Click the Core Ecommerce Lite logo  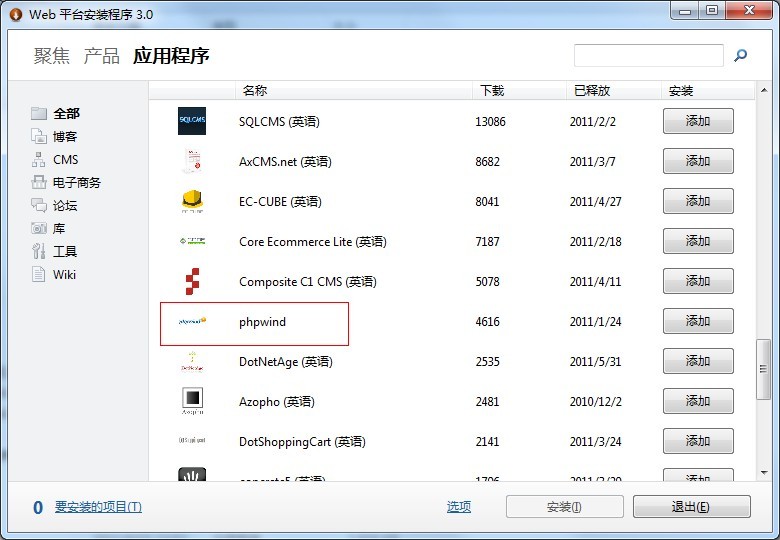tap(192, 241)
